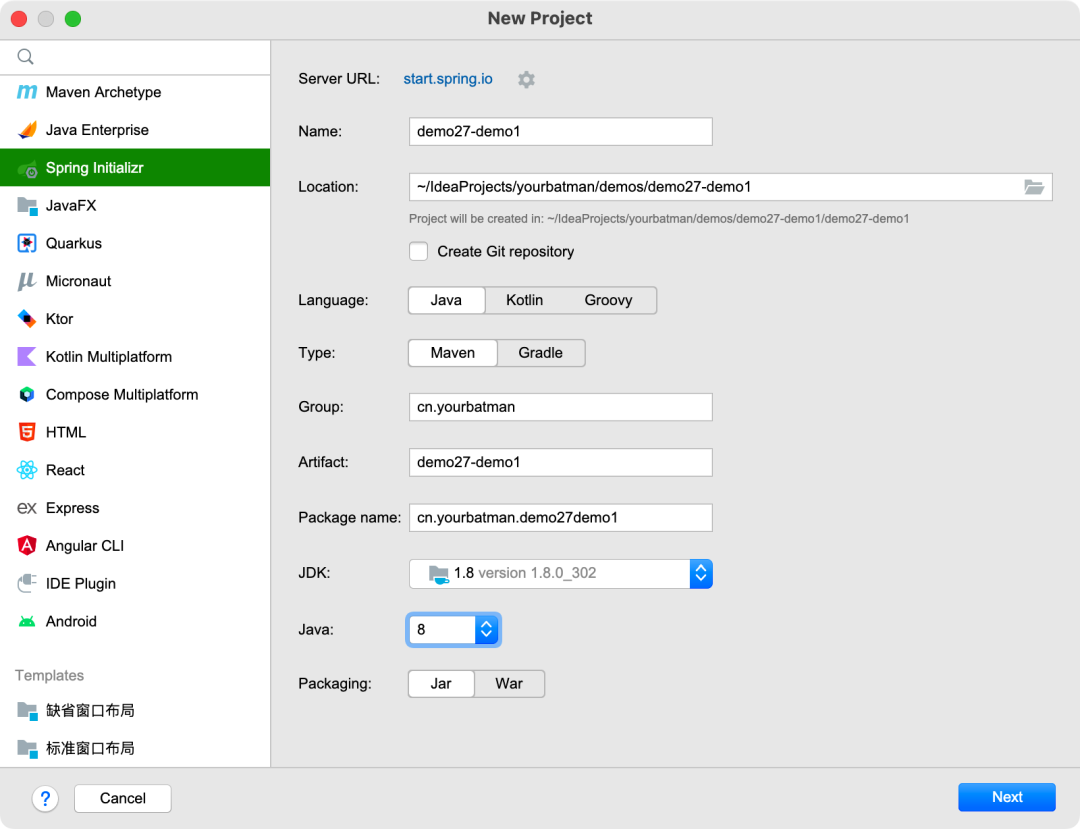Open the Java version selector
This screenshot has width=1080, height=829.
pos(486,629)
